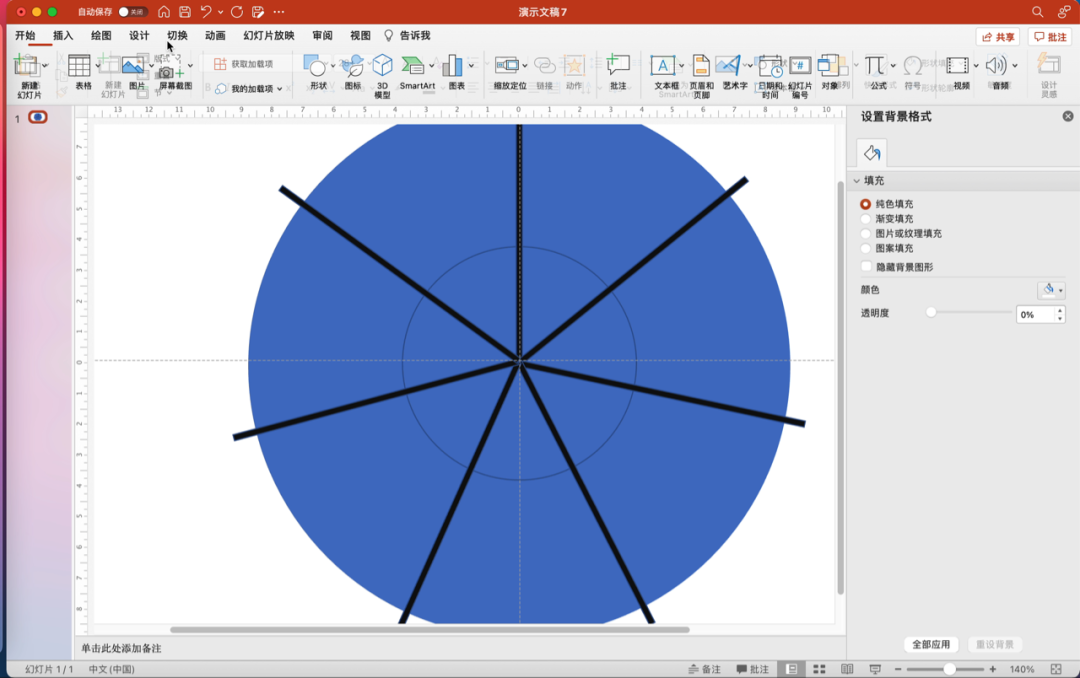
Task: Select 纯色填充 (solid fill) radio
Action: (865, 204)
